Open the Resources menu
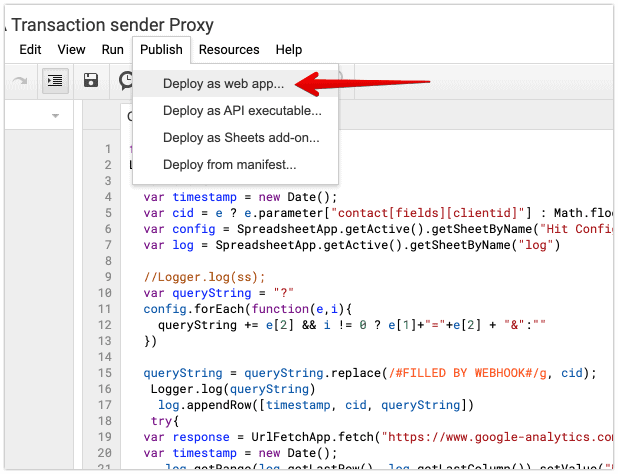Image resolution: width=618 pixels, height=474 pixels. (x=229, y=50)
